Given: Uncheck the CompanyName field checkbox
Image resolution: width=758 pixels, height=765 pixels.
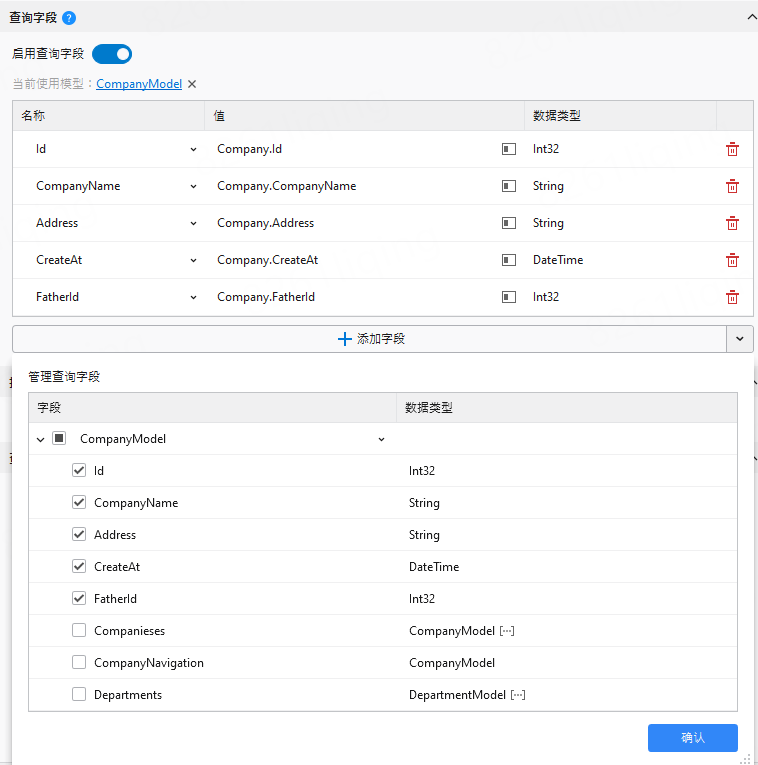Looking at the screenshot, I should (79, 503).
